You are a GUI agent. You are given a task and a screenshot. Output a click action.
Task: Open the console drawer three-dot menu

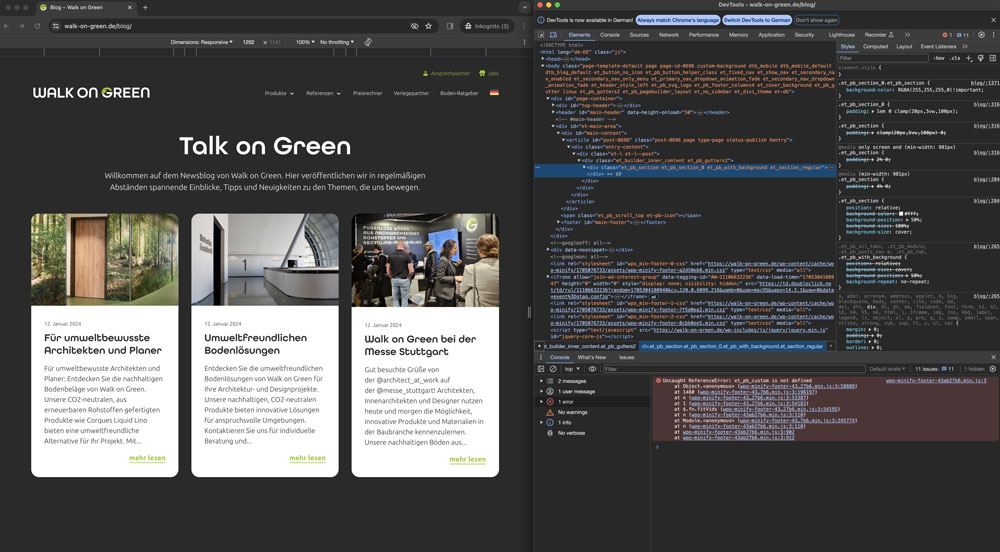pyautogui.click(x=540, y=358)
